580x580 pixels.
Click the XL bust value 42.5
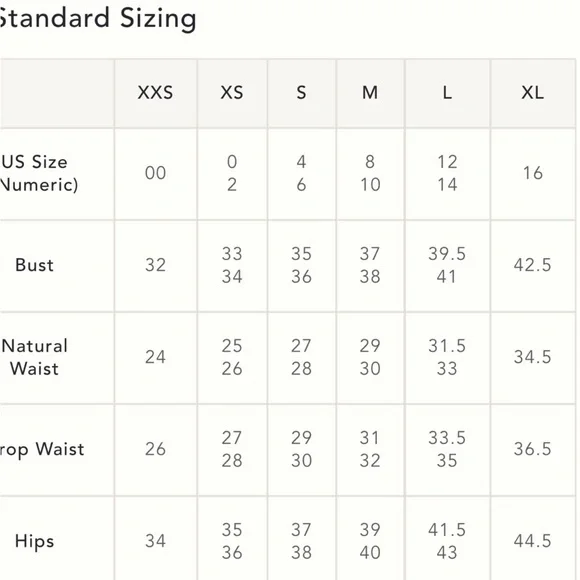tap(533, 265)
